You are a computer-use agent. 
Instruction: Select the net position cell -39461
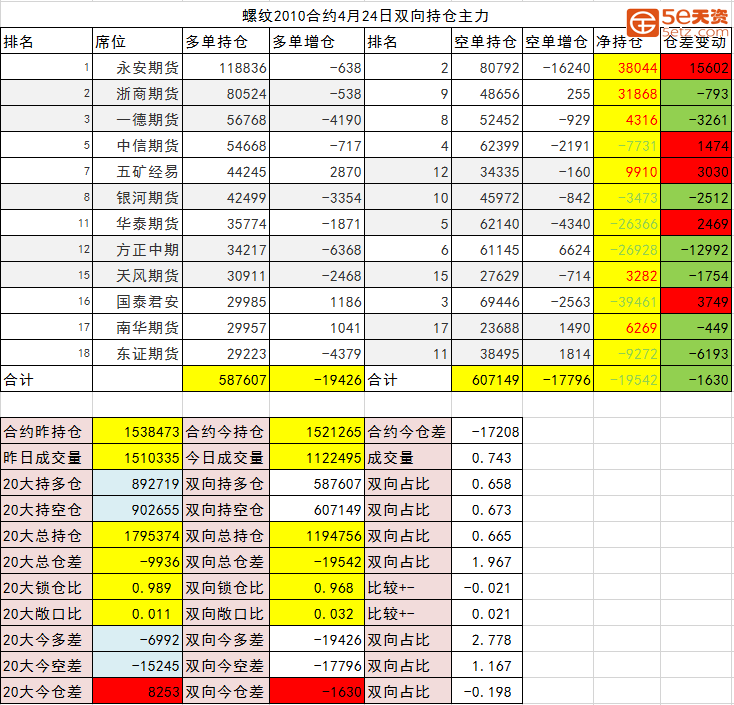627,302
